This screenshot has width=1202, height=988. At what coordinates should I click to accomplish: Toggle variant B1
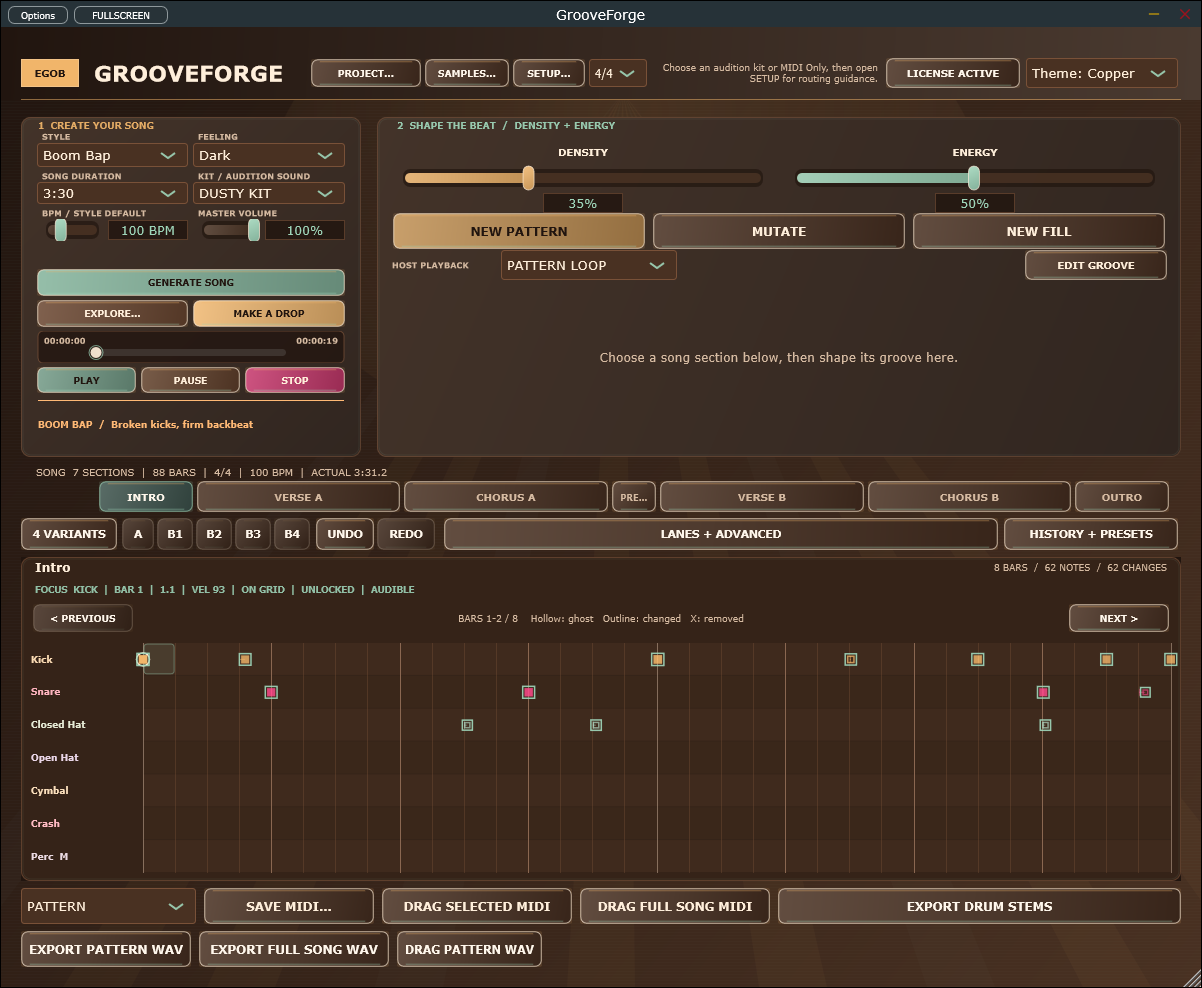[175, 534]
